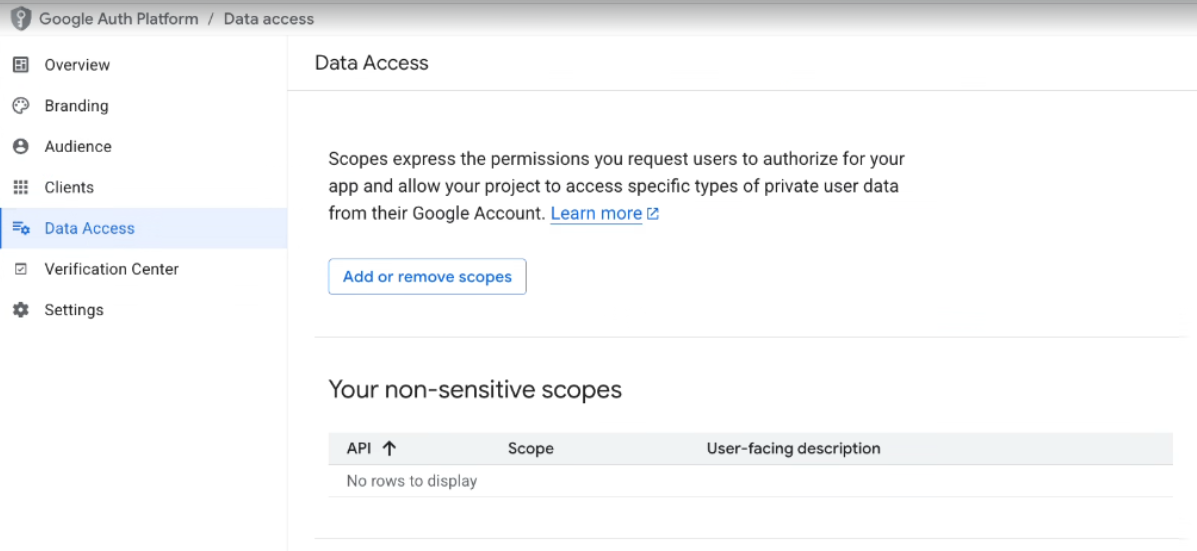The width and height of the screenshot is (1197, 551).
Task: Click the Data Access sidebar icon
Action: click(x=21, y=229)
